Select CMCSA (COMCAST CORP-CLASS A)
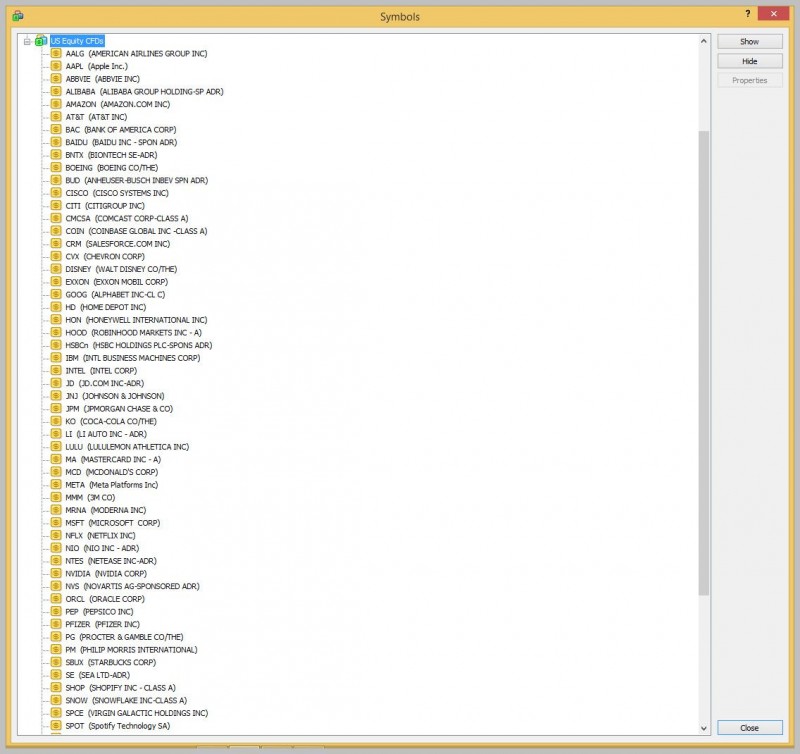The width and height of the screenshot is (800, 754). point(127,218)
